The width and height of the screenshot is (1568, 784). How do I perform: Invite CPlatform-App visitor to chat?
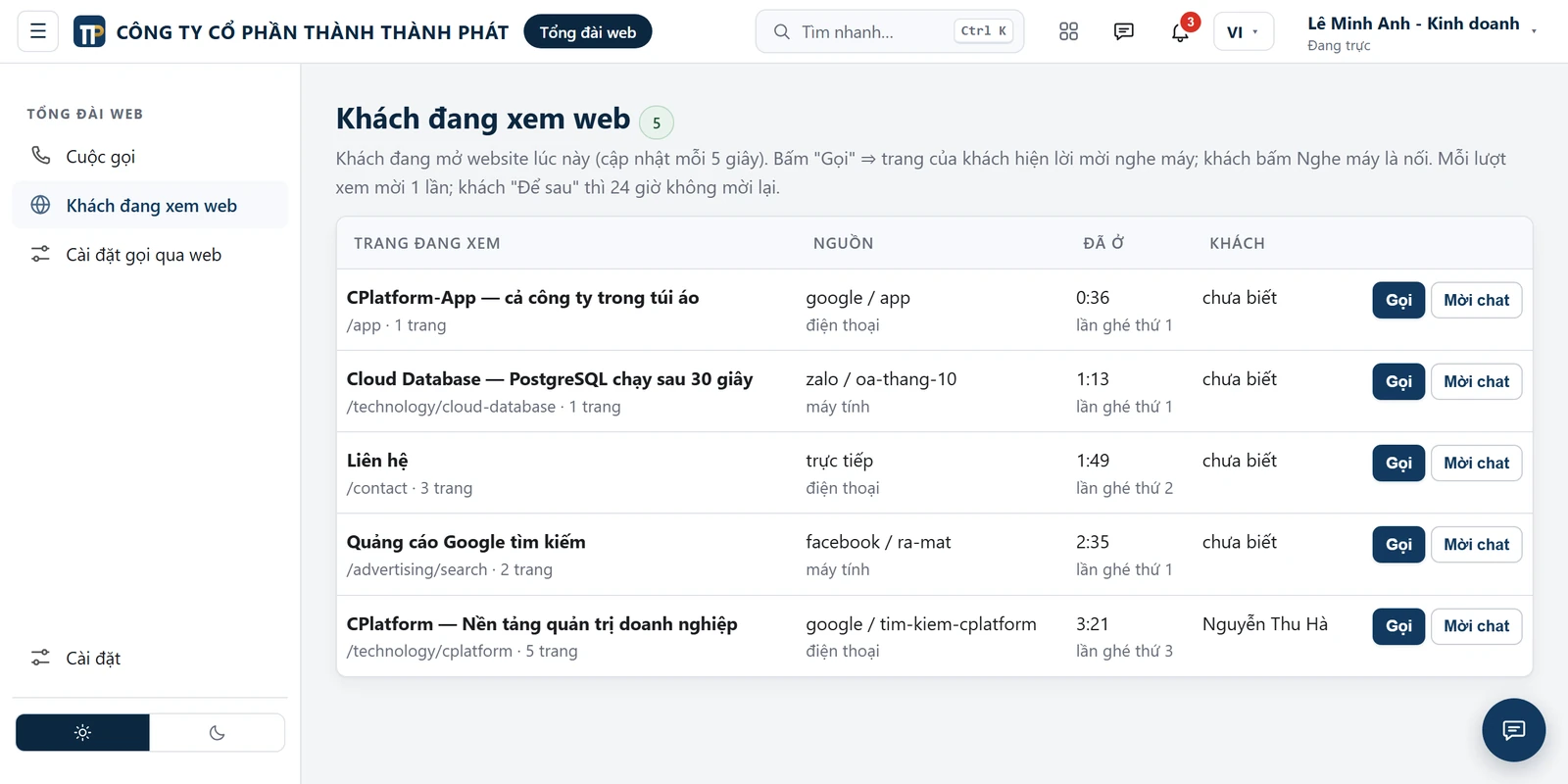point(1476,300)
